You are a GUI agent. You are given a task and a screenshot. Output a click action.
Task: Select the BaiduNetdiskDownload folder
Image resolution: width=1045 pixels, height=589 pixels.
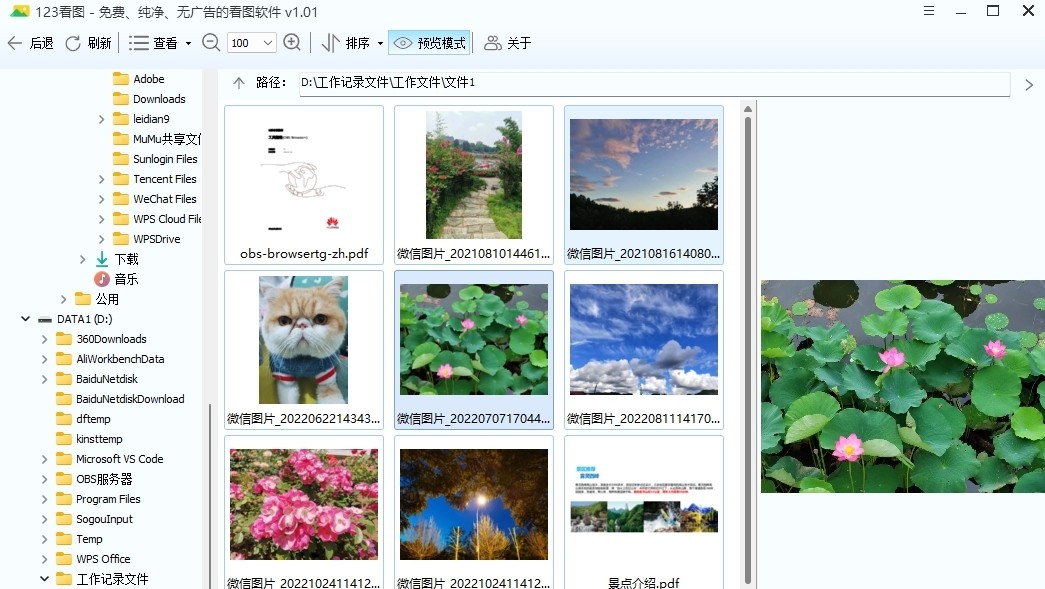[120, 398]
